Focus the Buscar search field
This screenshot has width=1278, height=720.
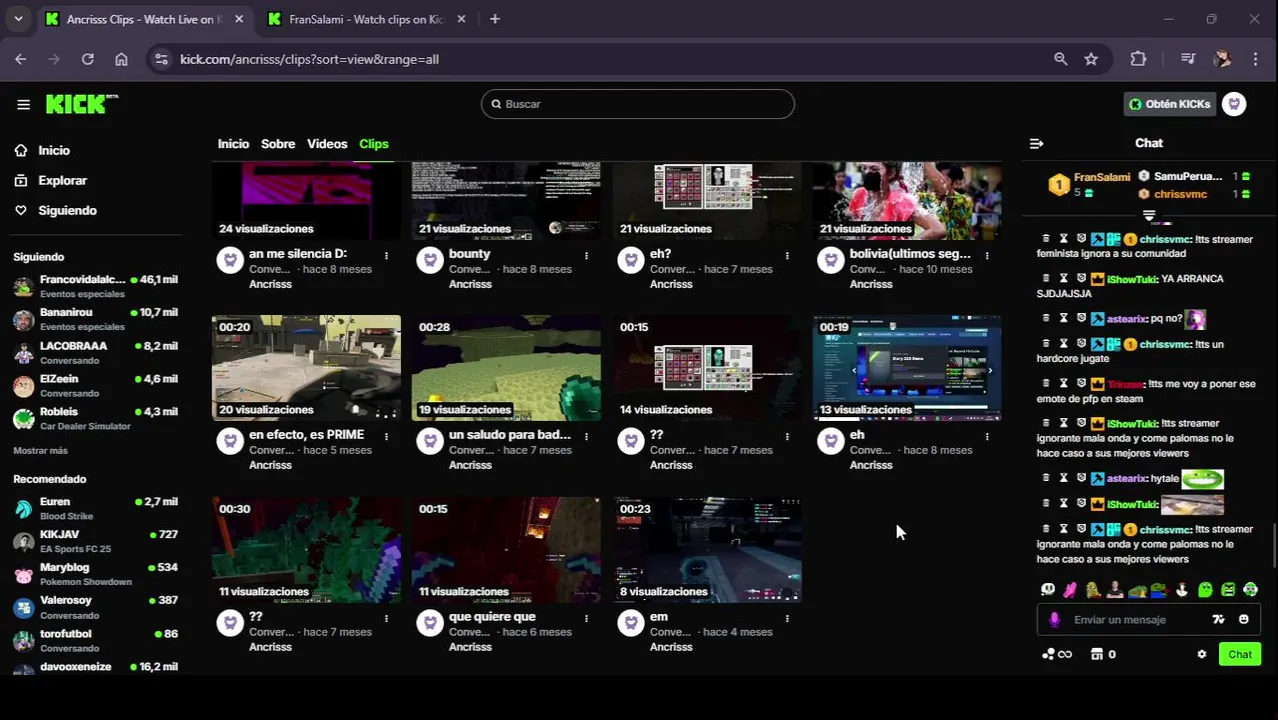(638, 104)
